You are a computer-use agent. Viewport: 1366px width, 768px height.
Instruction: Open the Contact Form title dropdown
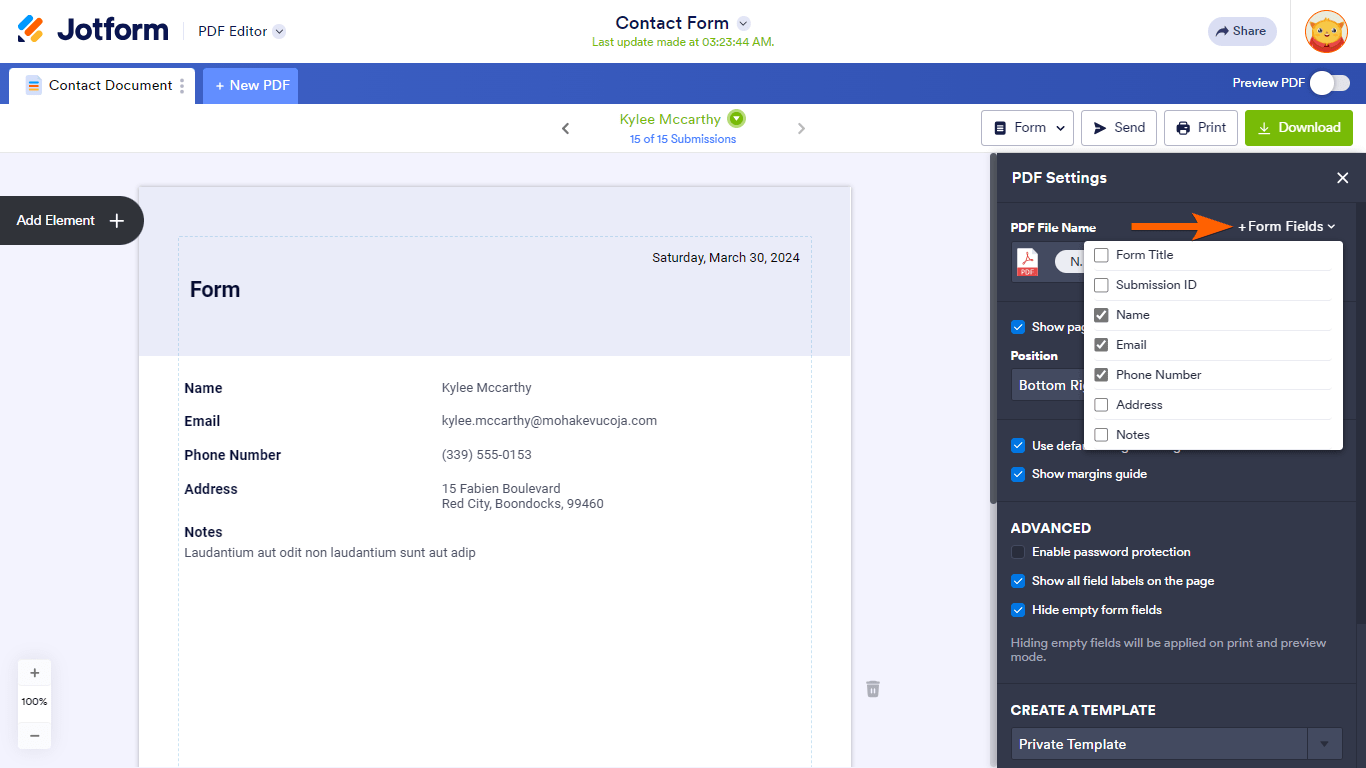743,23
